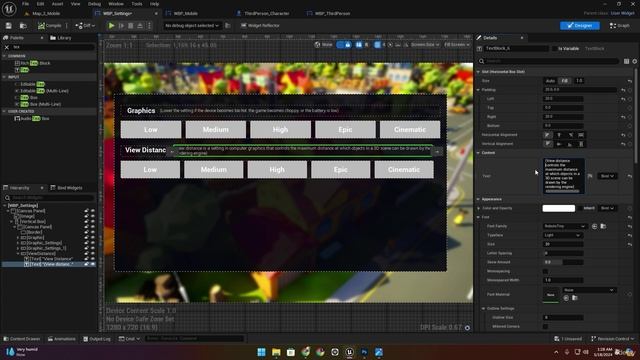Viewport: 640px width, 360px height.
Task: Collapse the Slot (Horizontal Box Slot) section
Action: (478, 72)
